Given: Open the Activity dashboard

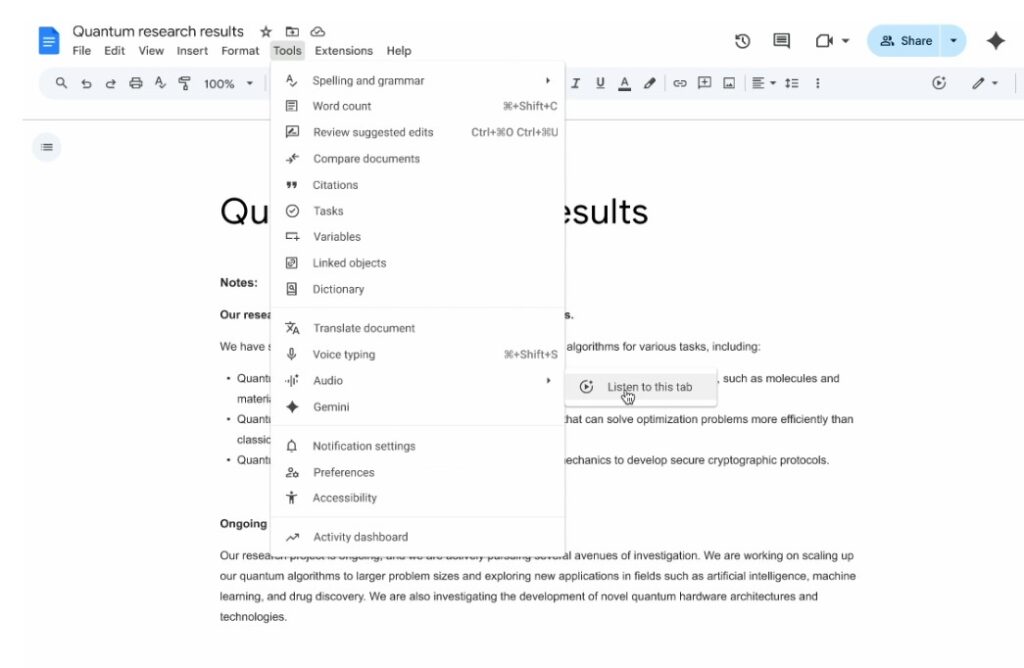Looking at the screenshot, I should (x=418, y=537).
